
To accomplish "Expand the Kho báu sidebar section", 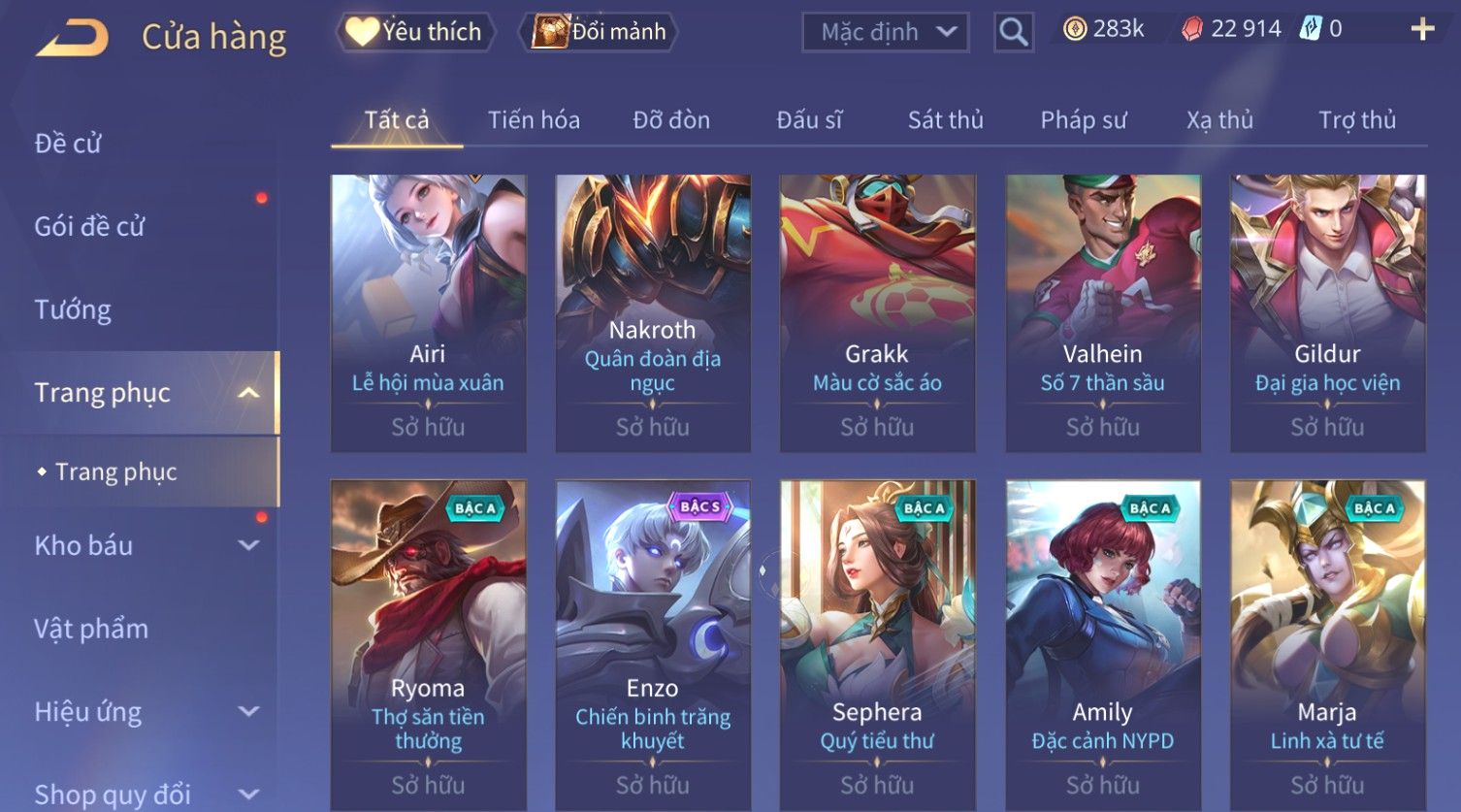I will [249, 546].
